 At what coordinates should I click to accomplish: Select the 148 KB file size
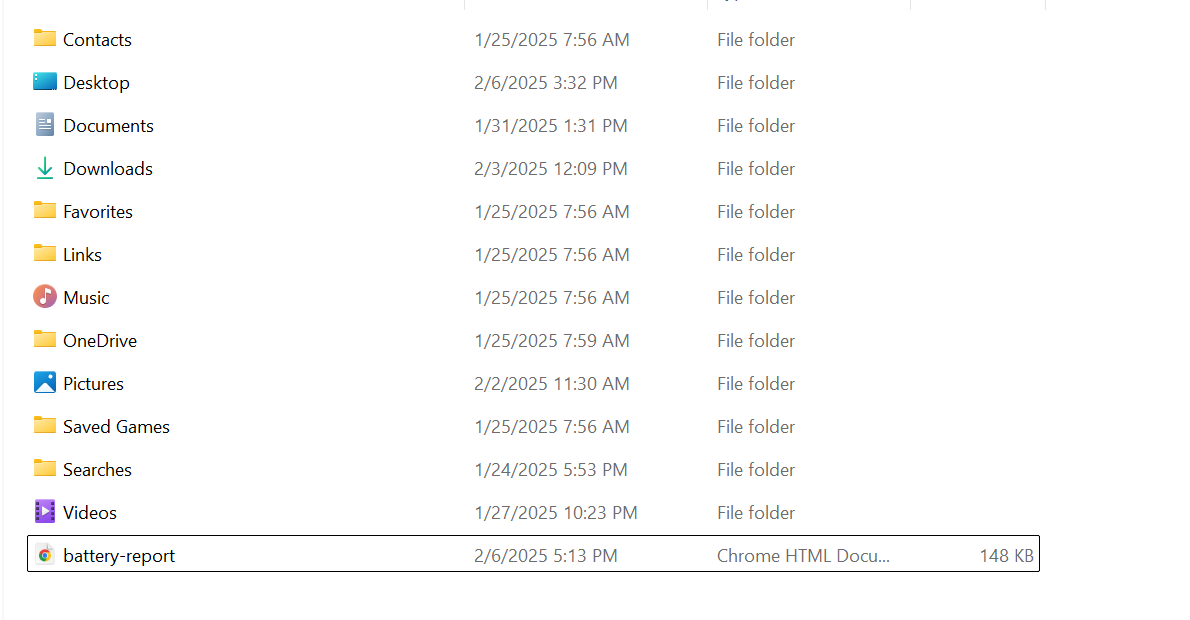click(x=1006, y=555)
